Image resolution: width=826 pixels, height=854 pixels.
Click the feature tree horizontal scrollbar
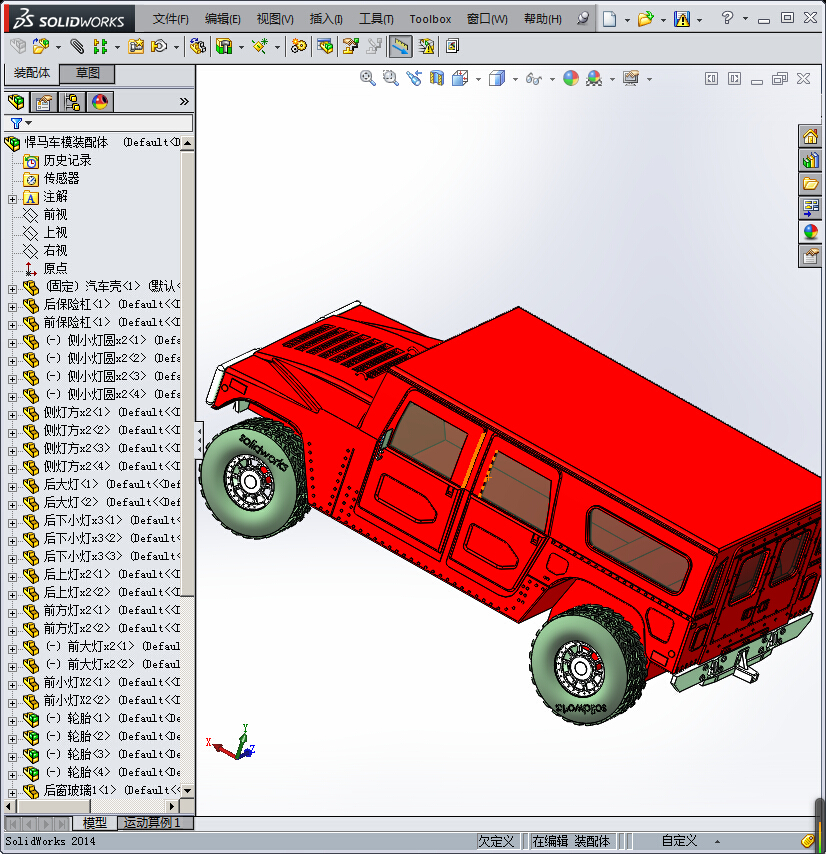point(53,806)
